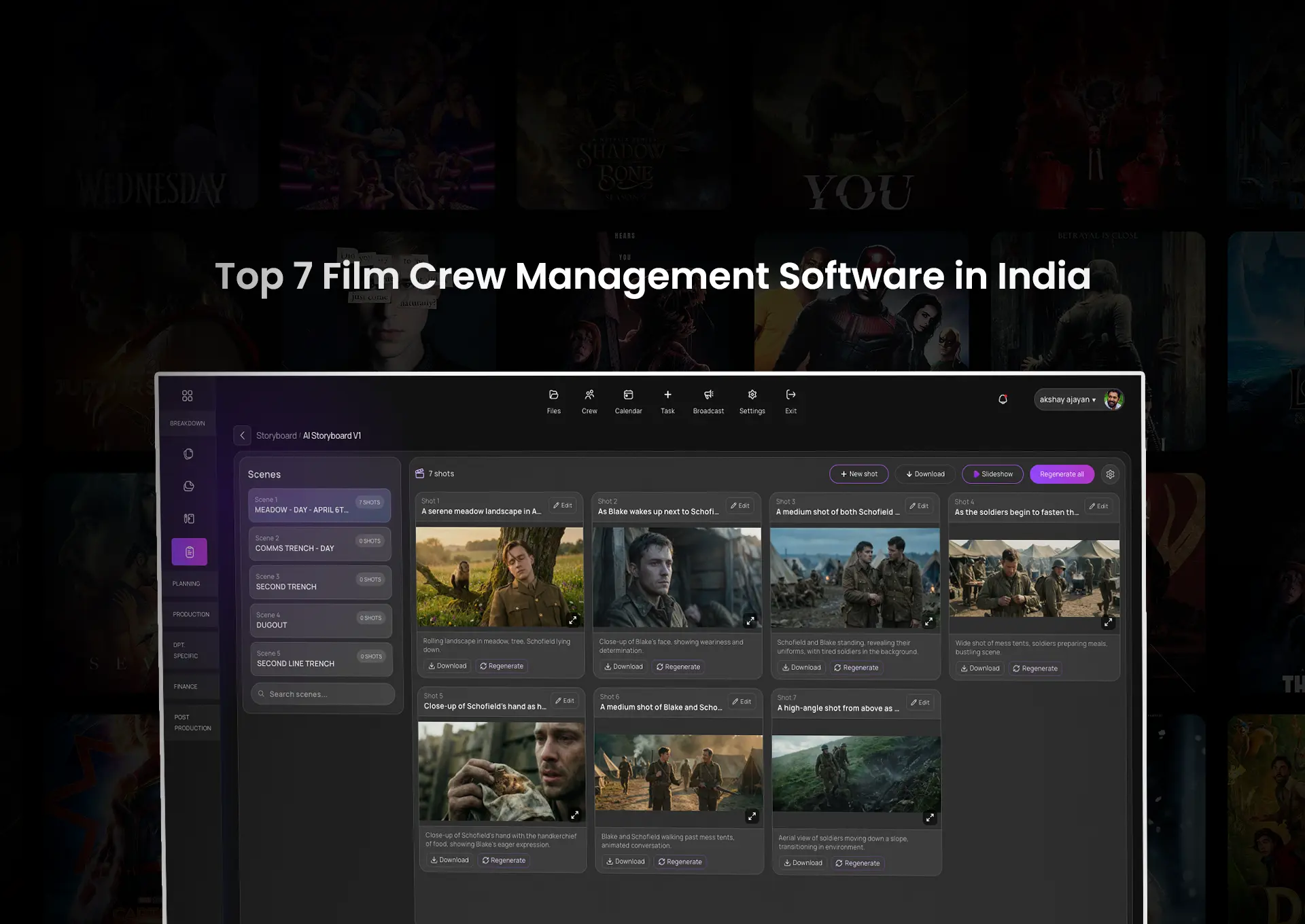
Task: Go back using the arrow beside Storyboard
Action: (242, 436)
